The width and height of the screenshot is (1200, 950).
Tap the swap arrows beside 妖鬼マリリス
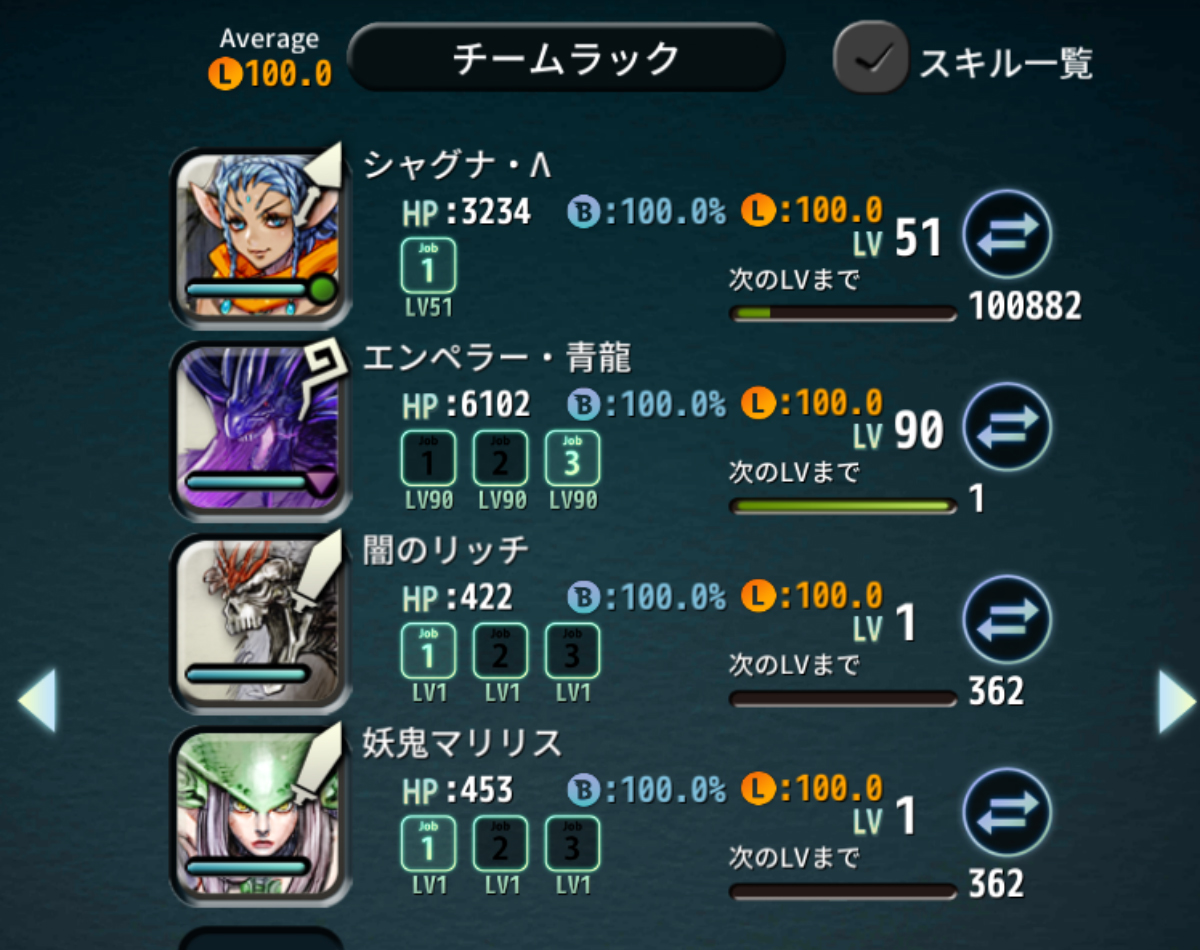pyautogui.click(x=1007, y=812)
